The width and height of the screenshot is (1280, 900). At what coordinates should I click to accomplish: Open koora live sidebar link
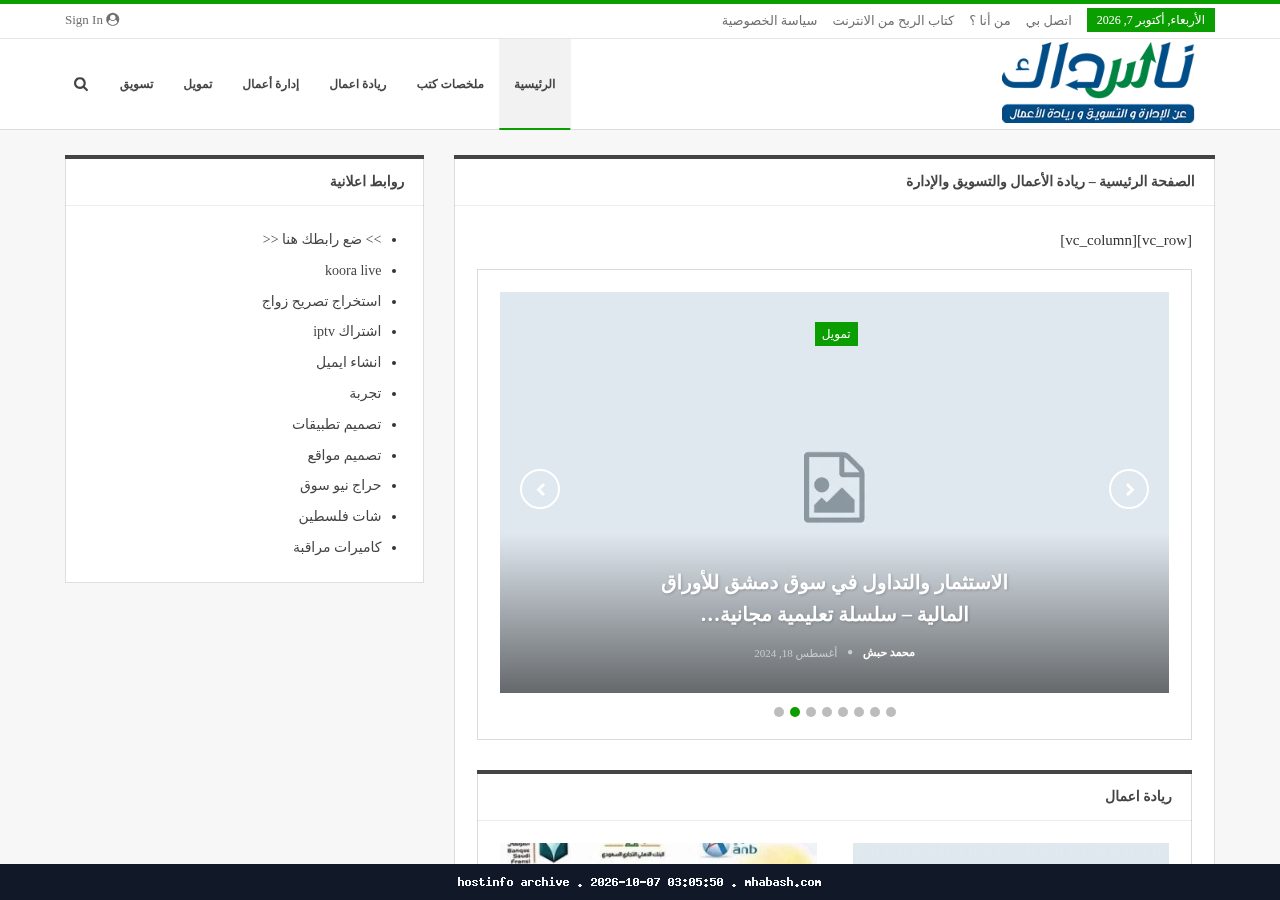(x=353, y=270)
